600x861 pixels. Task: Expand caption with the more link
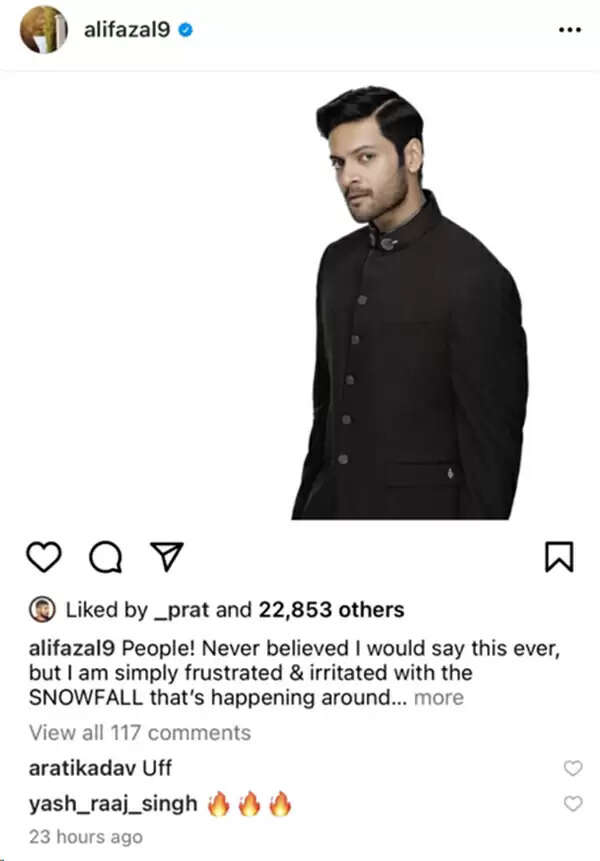coord(439,697)
